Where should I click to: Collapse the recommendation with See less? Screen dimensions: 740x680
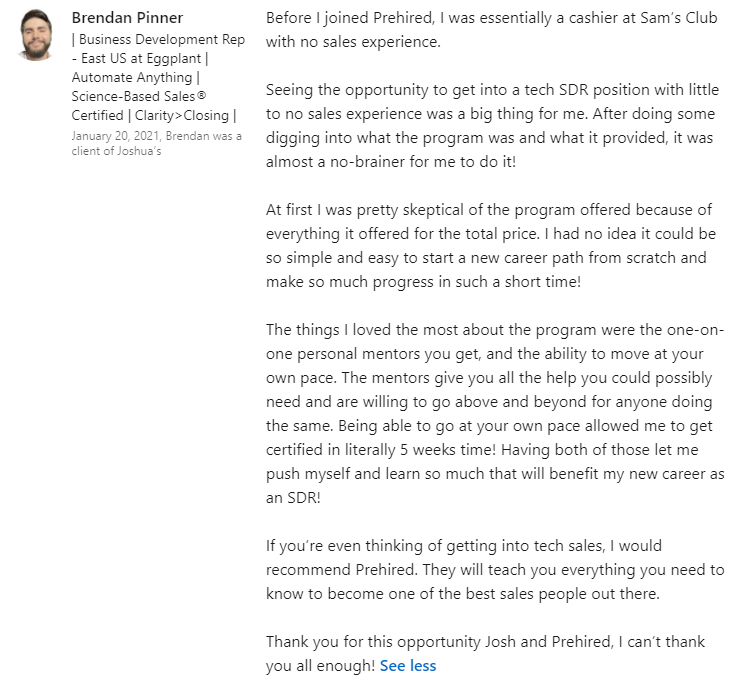pos(408,665)
